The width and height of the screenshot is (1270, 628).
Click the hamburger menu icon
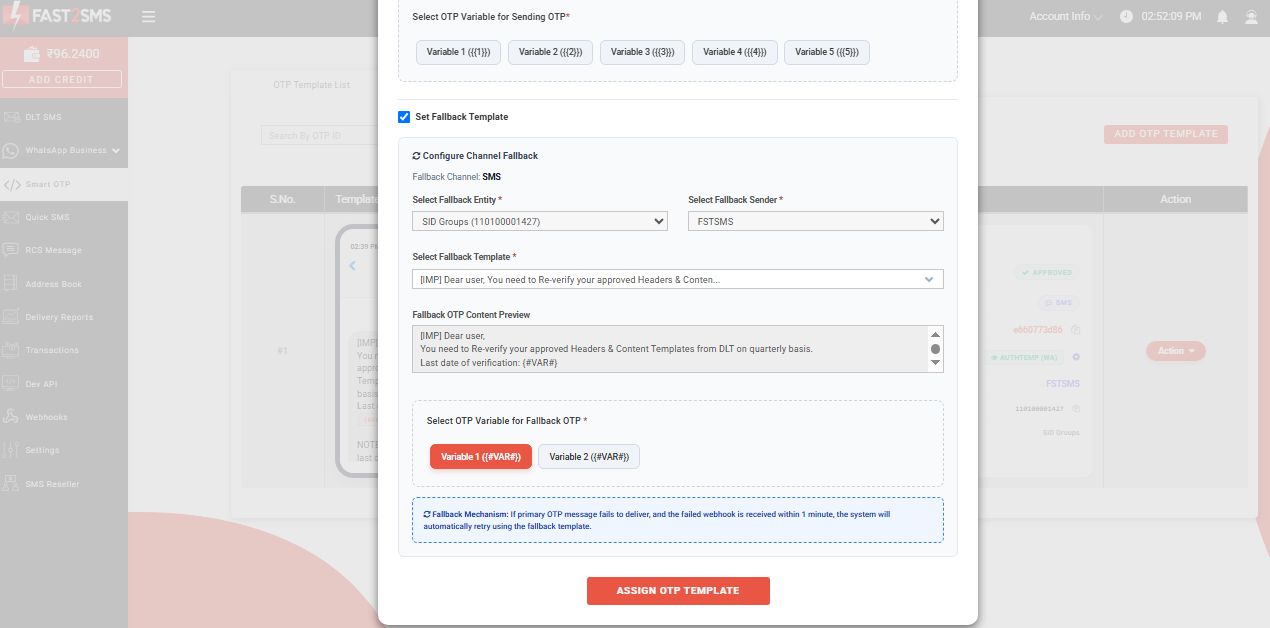tap(148, 17)
